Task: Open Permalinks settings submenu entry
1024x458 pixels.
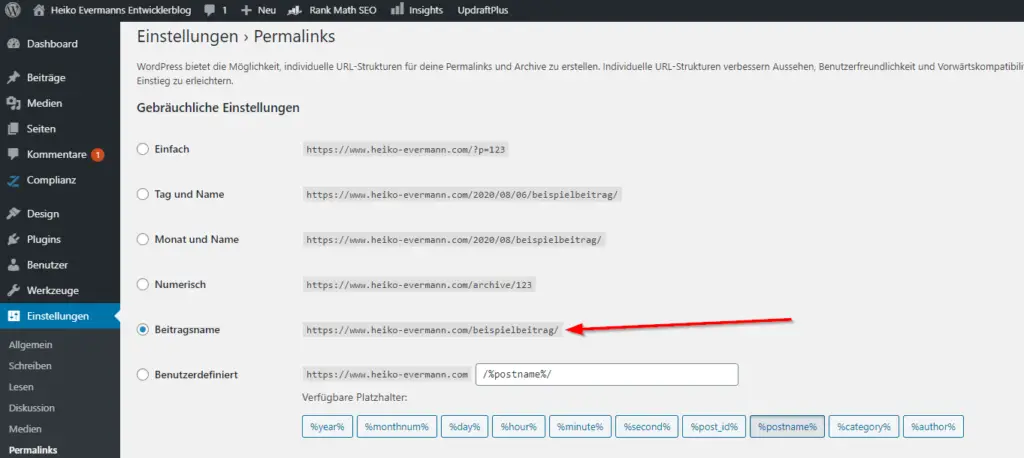Action: point(33,450)
